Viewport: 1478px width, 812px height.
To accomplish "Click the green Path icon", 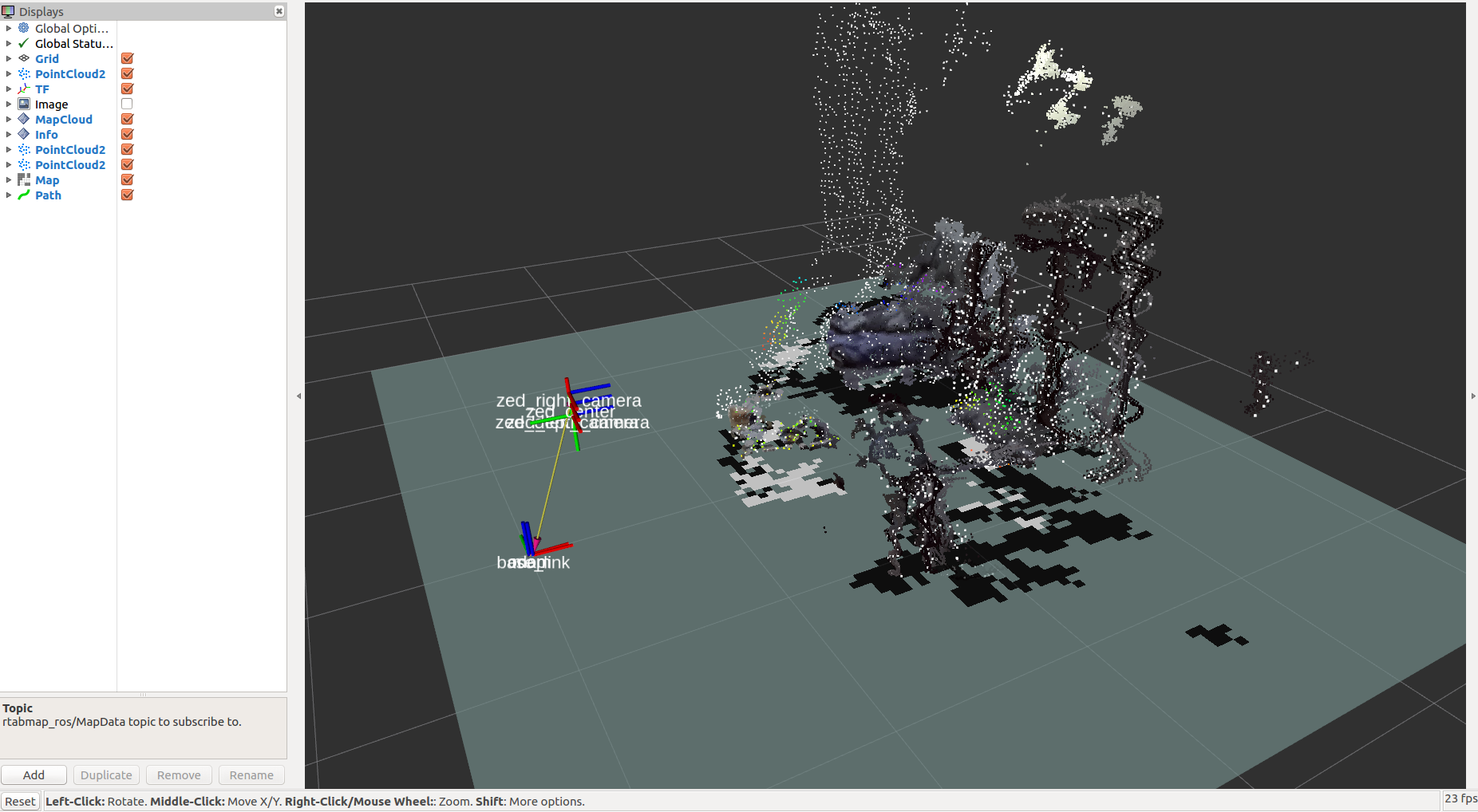I will click(x=24, y=195).
